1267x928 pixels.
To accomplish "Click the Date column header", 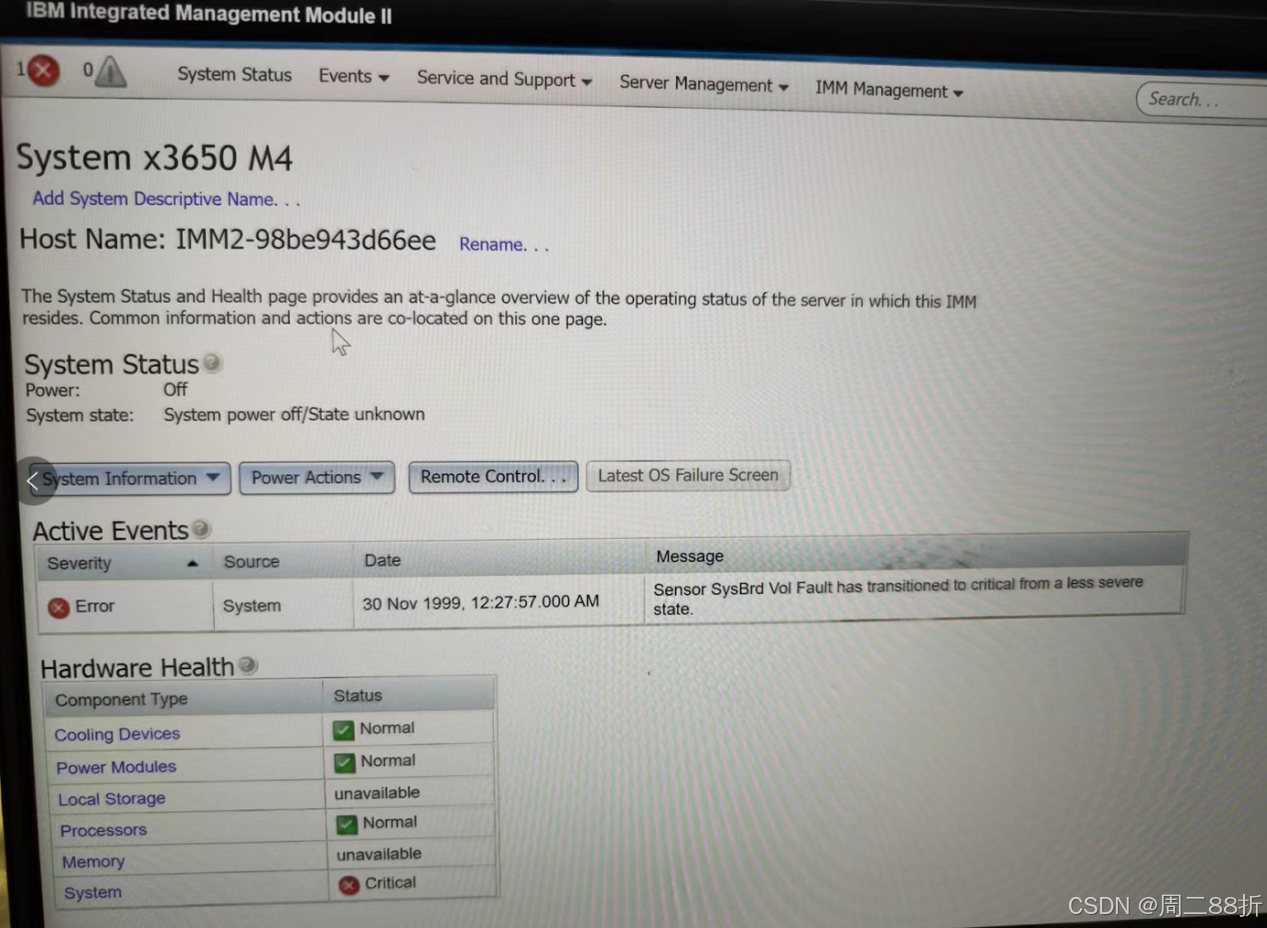I will [x=499, y=560].
